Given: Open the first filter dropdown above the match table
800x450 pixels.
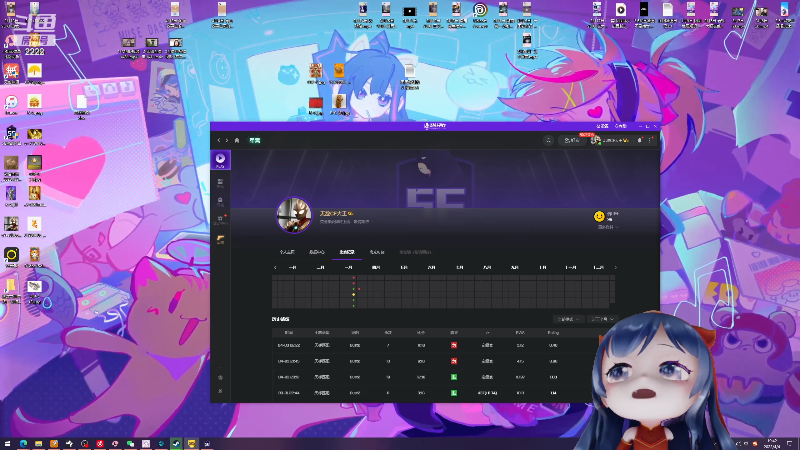Looking at the screenshot, I should pyautogui.click(x=568, y=319).
